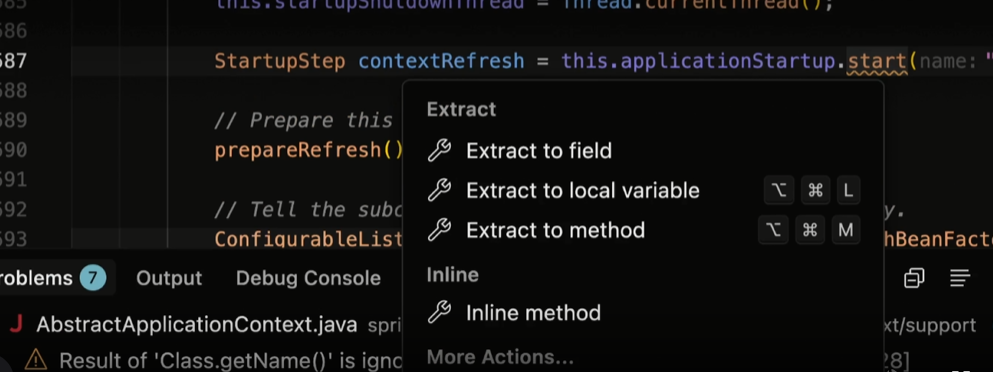Click the list view icon in Problems panel
This screenshot has height=372, width=993.
coord(960,278)
